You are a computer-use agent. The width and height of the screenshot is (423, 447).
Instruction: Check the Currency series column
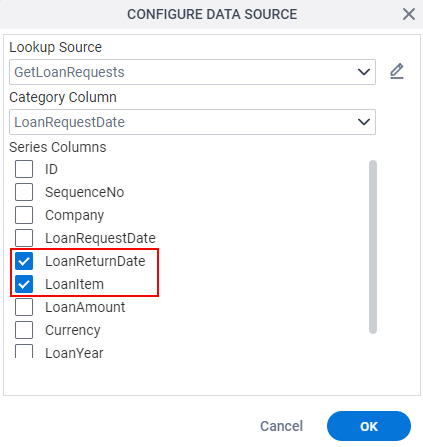24,330
